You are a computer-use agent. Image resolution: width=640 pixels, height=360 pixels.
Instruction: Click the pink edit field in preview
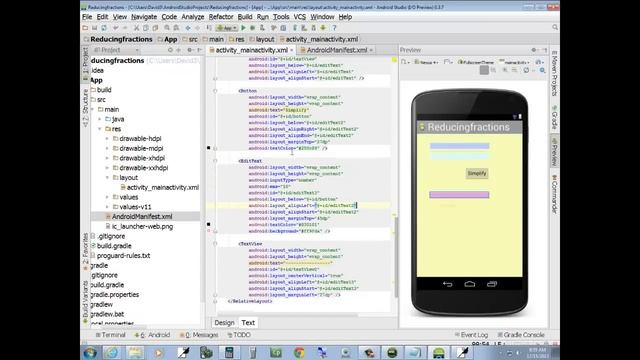459,195
